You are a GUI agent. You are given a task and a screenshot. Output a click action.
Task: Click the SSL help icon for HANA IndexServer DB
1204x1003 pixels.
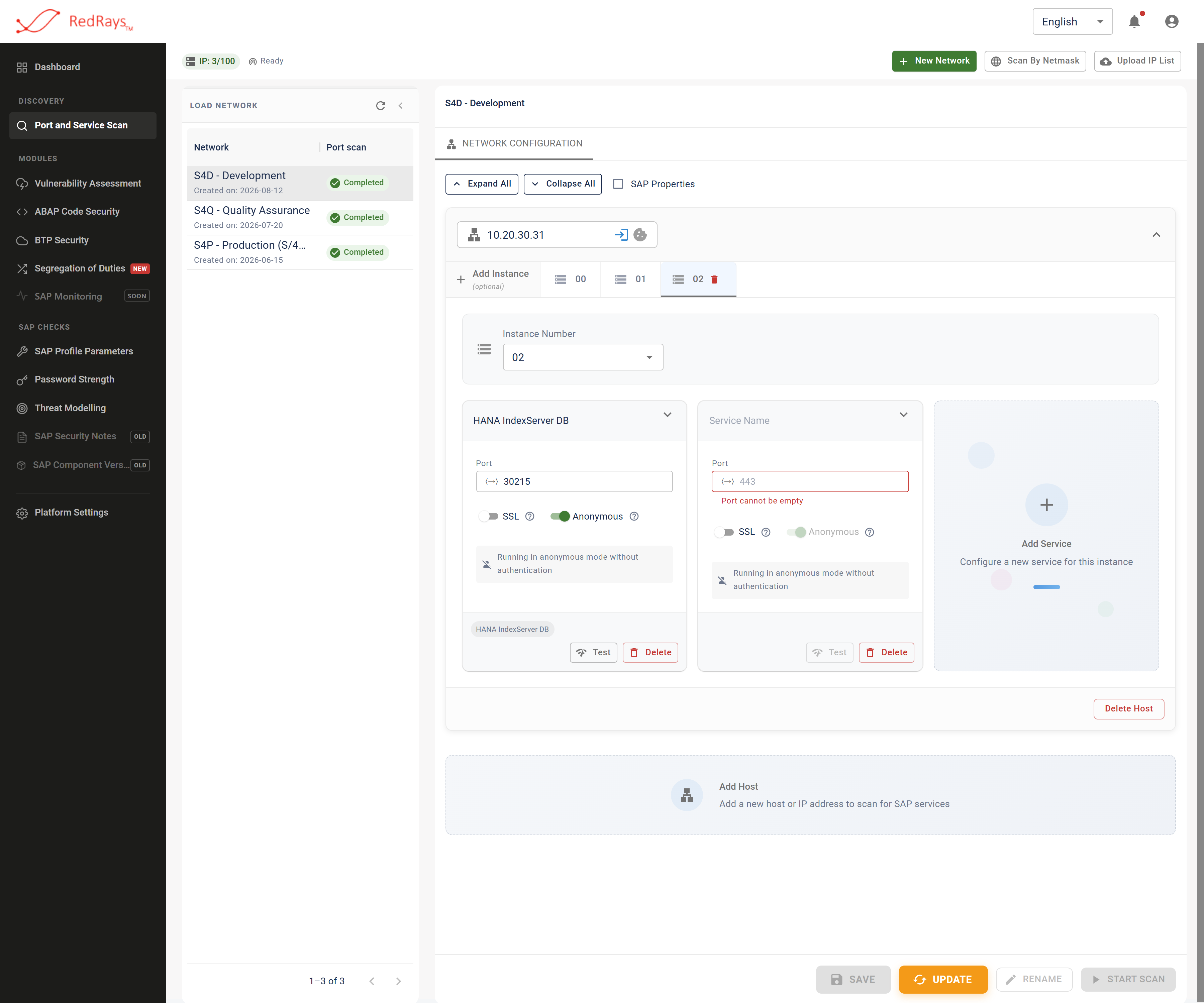click(530, 517)
